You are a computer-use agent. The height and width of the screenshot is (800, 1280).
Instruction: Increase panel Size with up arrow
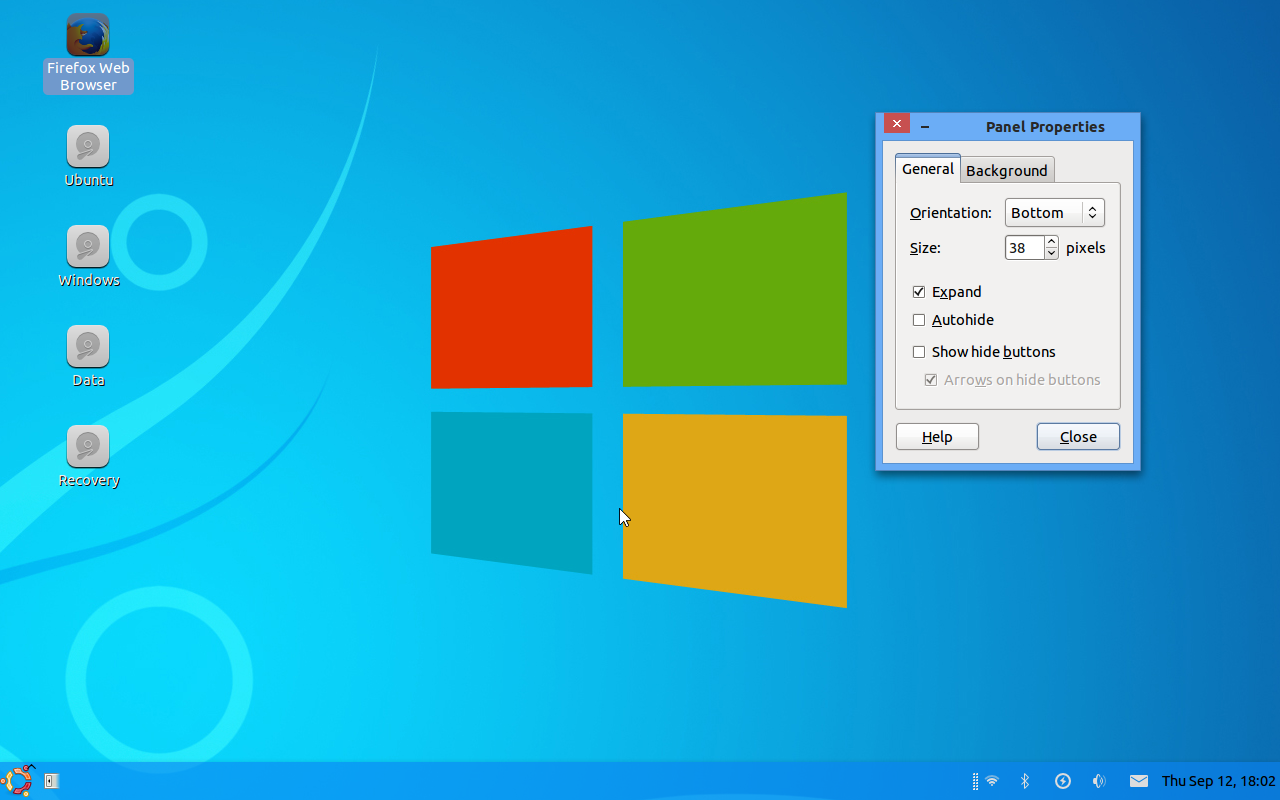point(1051,241)
